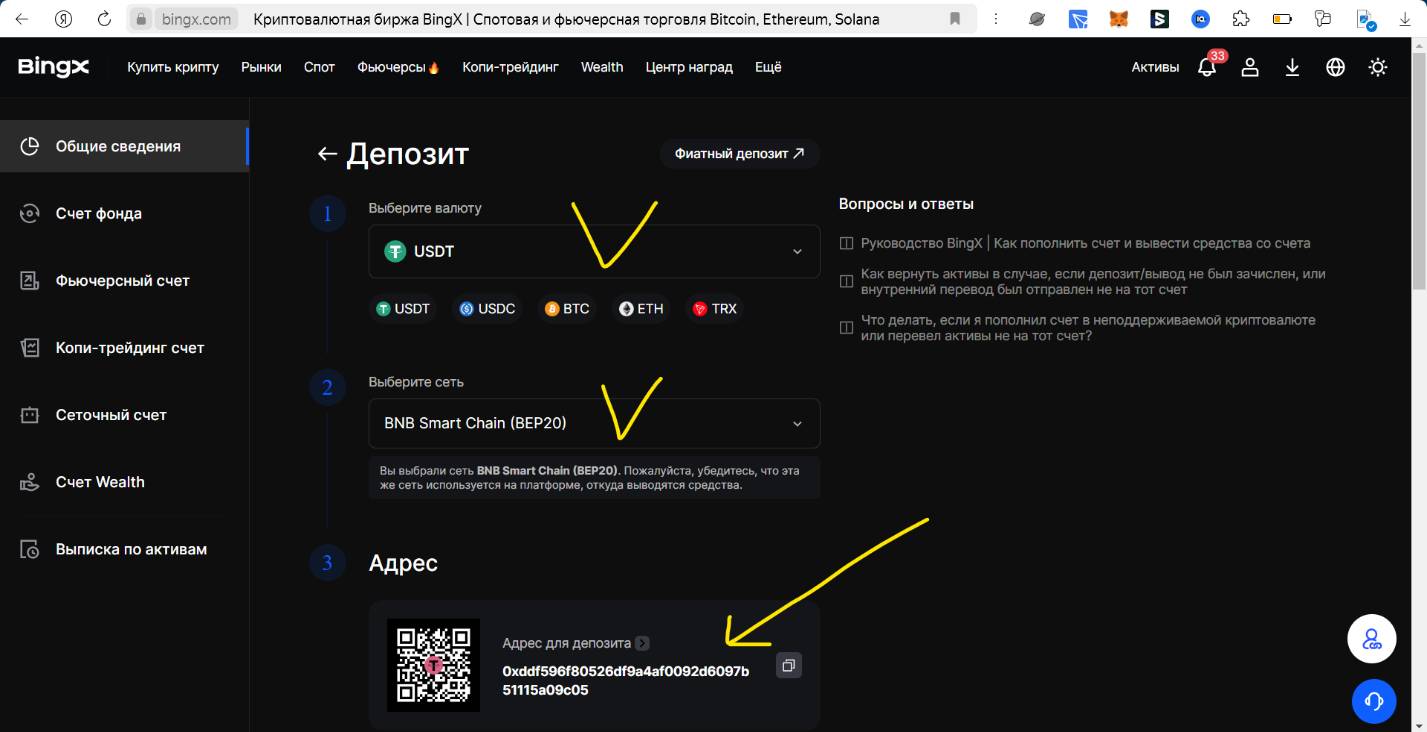Select Счет фонда in the sidebar
The height and width of the screenshot is (732, 1427).
point(98,213)
